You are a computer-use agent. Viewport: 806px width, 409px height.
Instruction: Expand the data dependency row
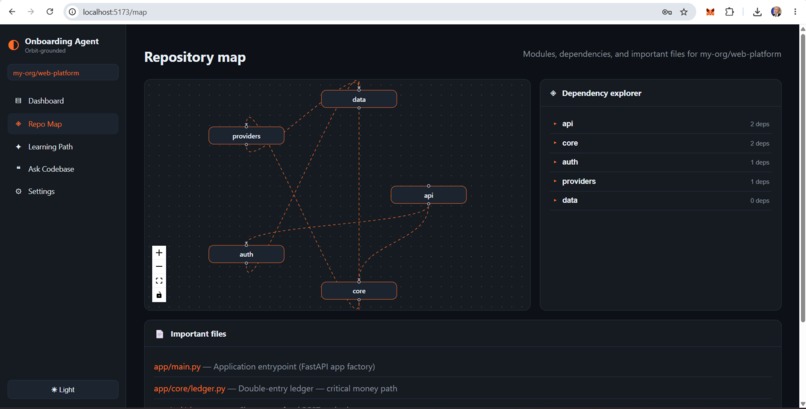pyautogui.click(x=661, y=200)
